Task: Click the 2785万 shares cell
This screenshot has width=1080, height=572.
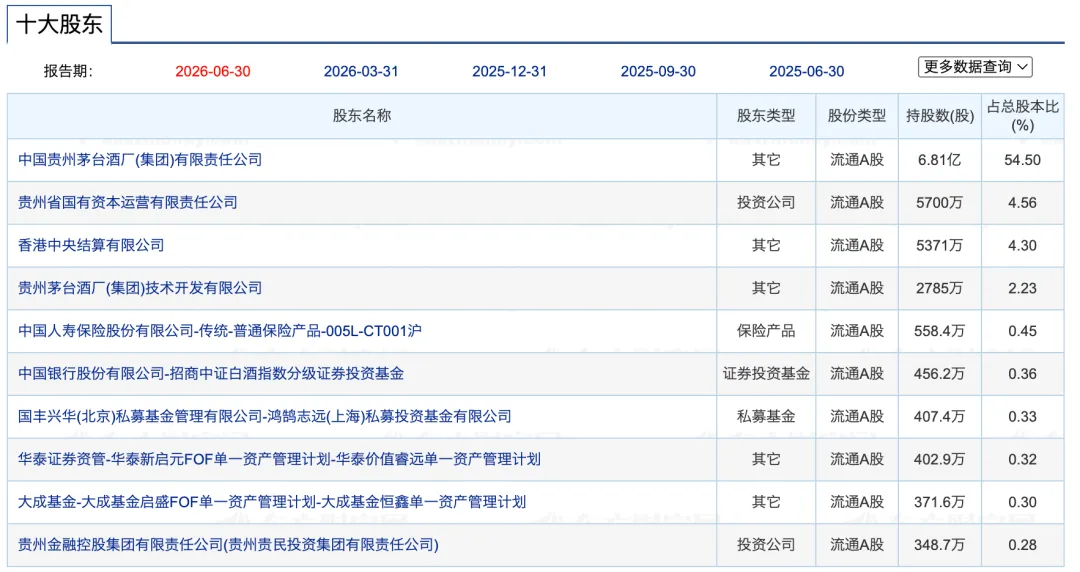Action: tap(939, 288)
